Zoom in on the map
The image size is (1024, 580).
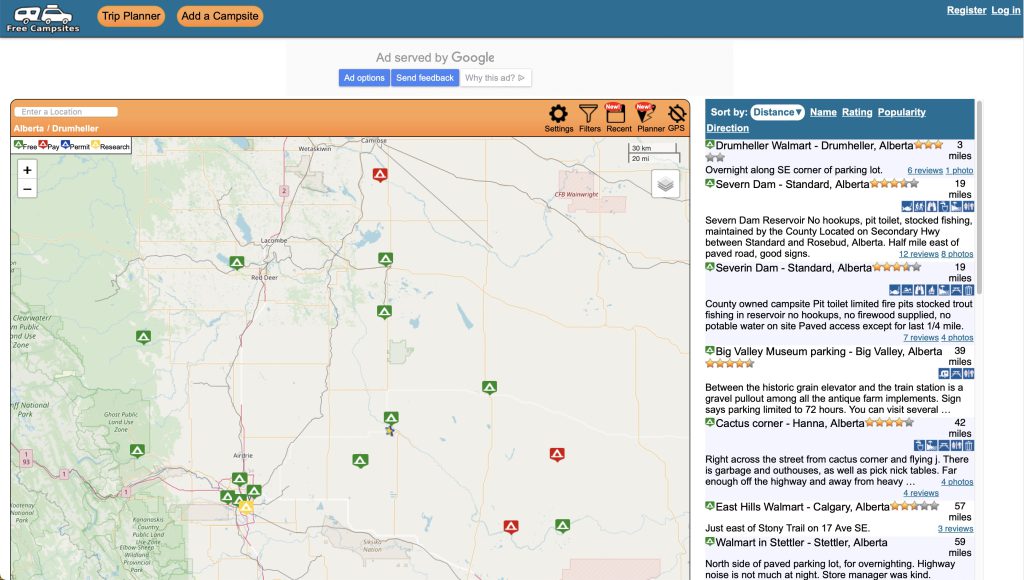point(27,170)
